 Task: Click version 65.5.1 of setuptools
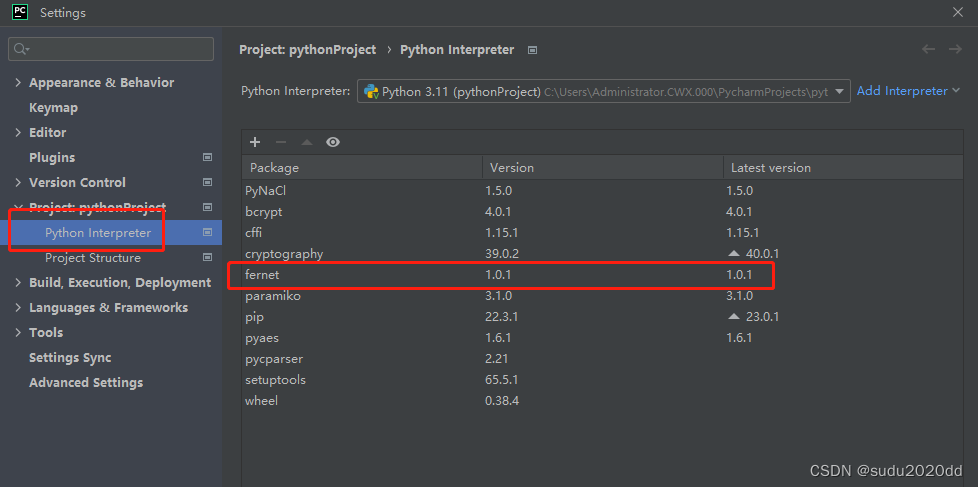501,380
